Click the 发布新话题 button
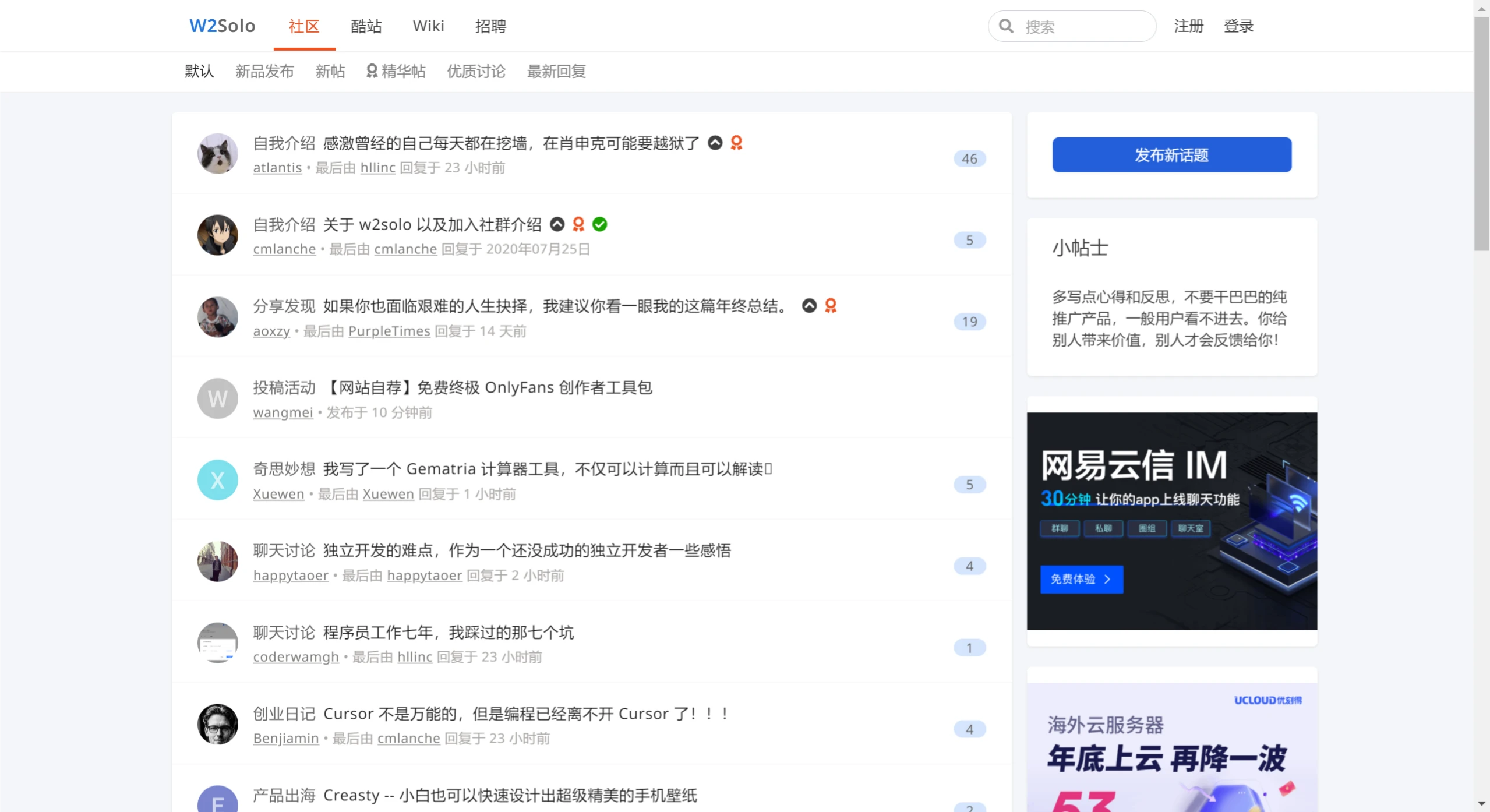Screen dimensions: 1490x812 click(x=1171, y=155)
